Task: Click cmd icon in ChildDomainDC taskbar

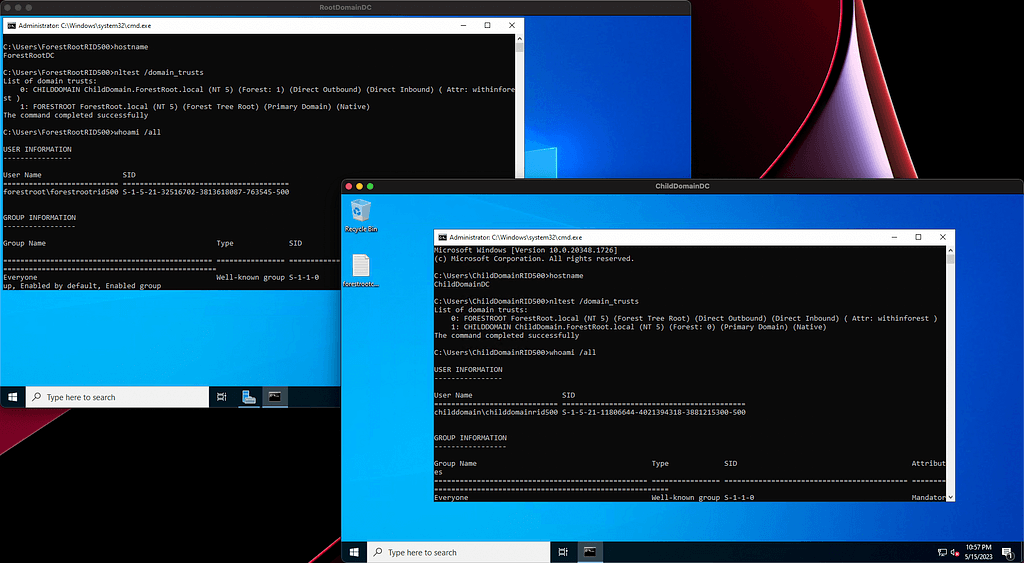Action: [x=591, y=552]
